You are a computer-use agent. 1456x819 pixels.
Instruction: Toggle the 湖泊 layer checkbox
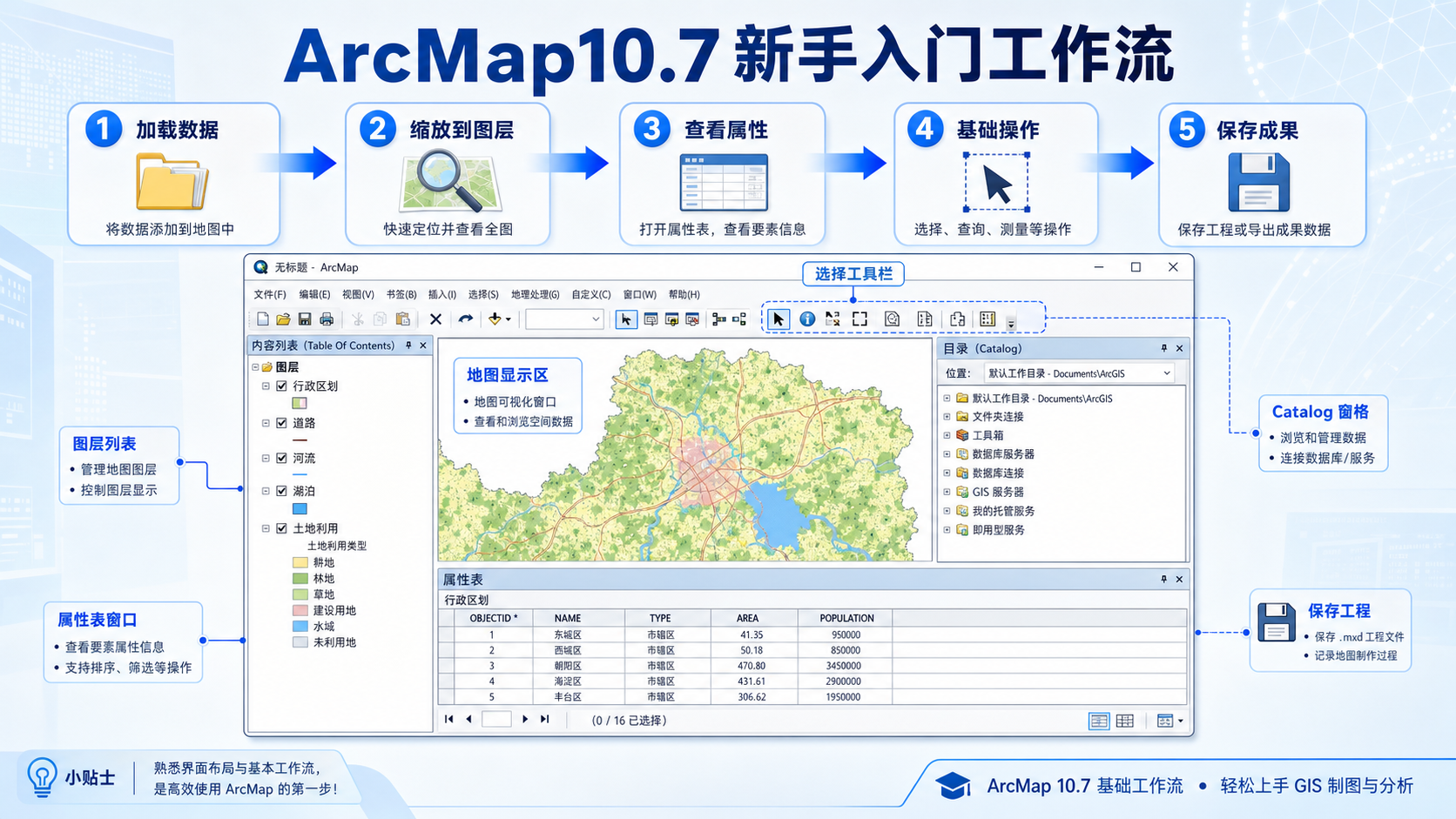tap(281, 491)
